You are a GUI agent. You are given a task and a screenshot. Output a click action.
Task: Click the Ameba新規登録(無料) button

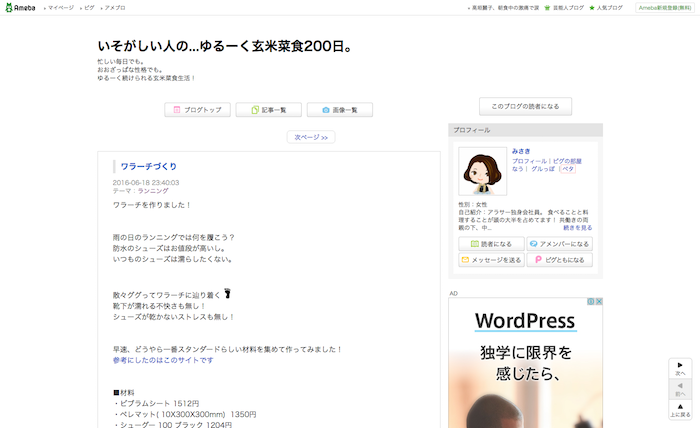[x=665, y=8]
